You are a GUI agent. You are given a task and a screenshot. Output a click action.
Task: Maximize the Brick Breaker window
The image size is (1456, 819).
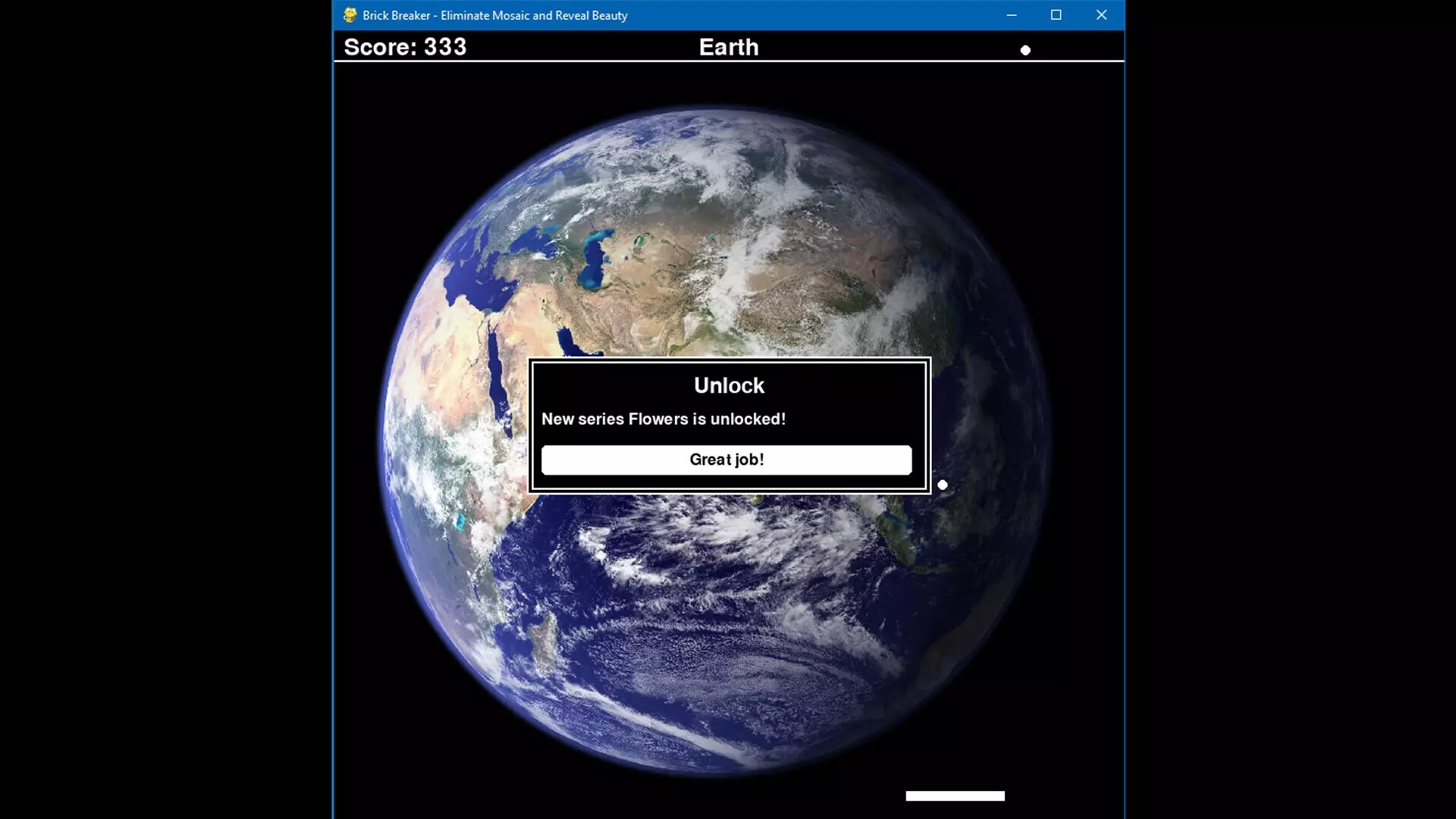1056,15
